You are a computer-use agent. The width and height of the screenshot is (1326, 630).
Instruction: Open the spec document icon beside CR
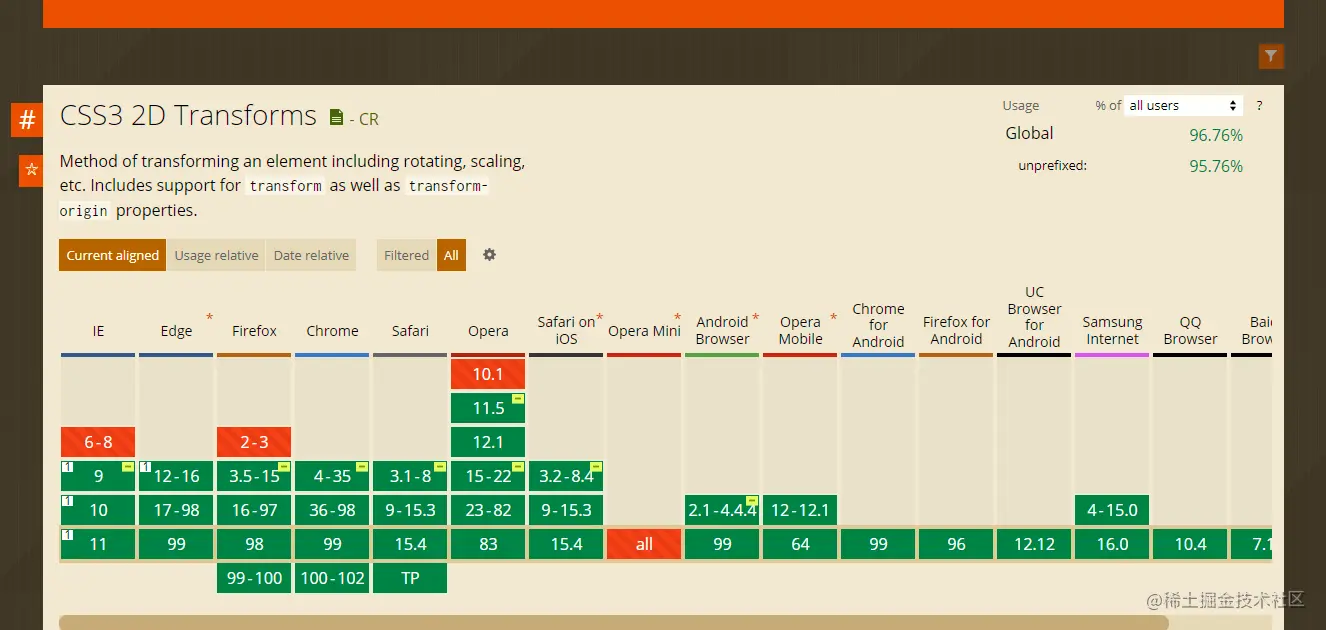click(x=337, y=118)
